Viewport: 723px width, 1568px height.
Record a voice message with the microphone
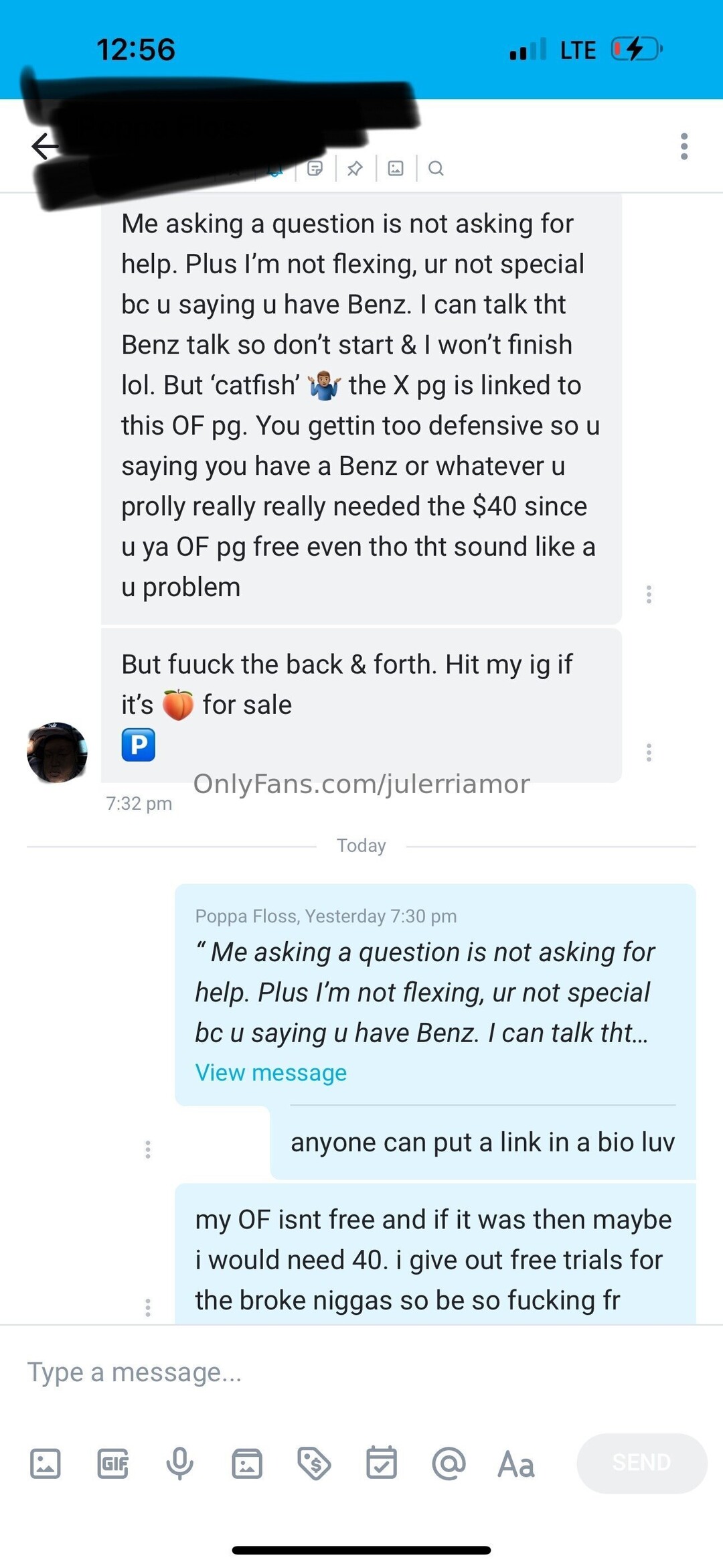coord(179,1464)
